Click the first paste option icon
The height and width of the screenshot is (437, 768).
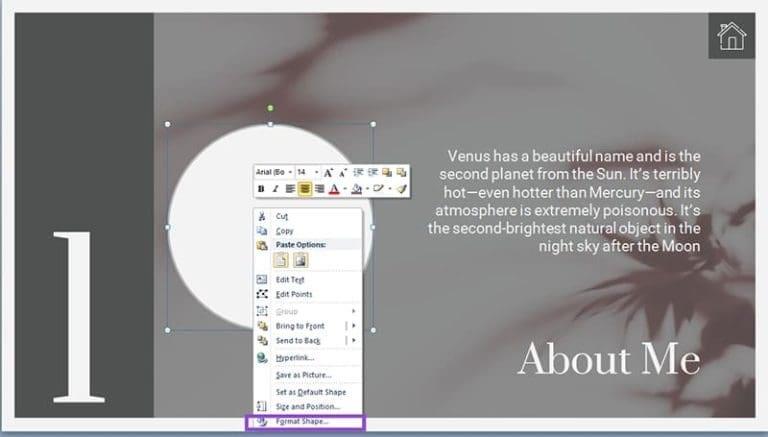[x=281, y=260]
